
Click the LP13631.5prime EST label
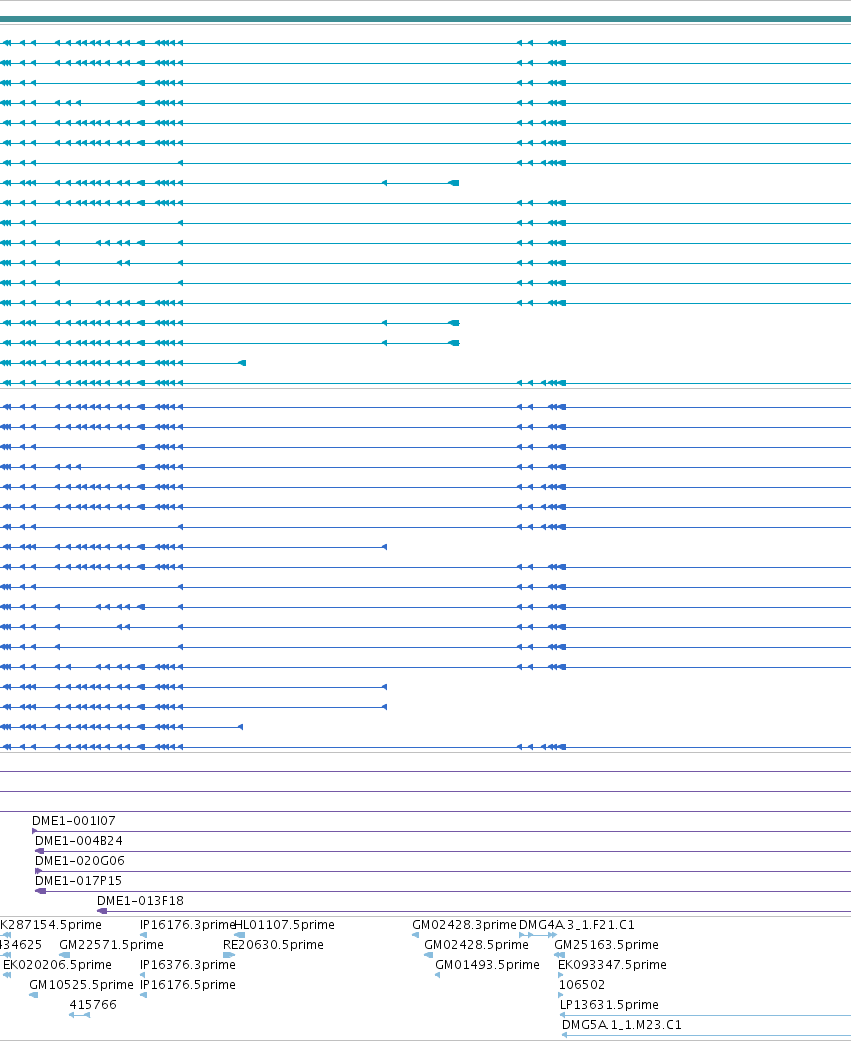pyautogui.click(x=609, y=1004)
